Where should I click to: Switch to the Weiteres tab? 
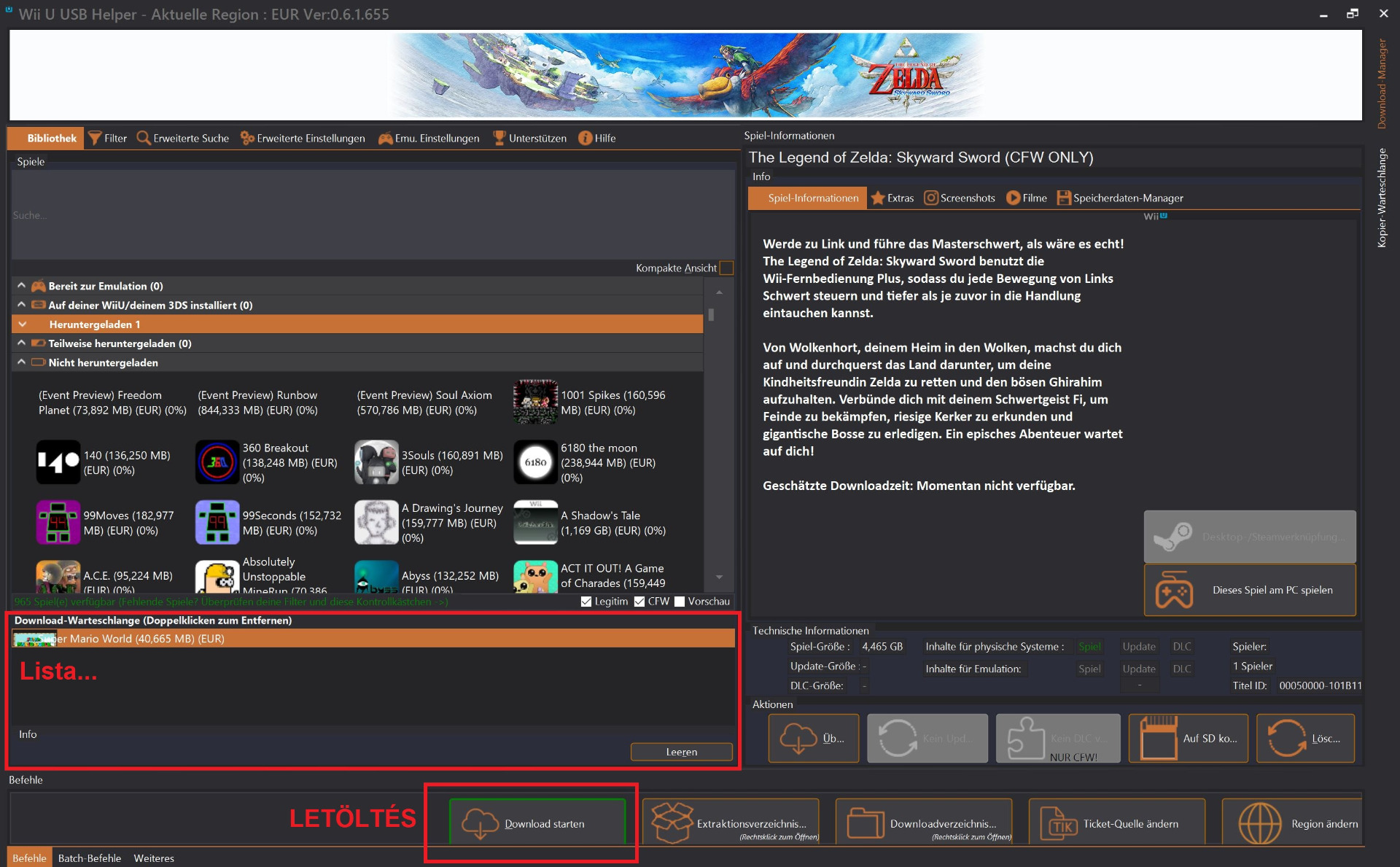point(154,858)
